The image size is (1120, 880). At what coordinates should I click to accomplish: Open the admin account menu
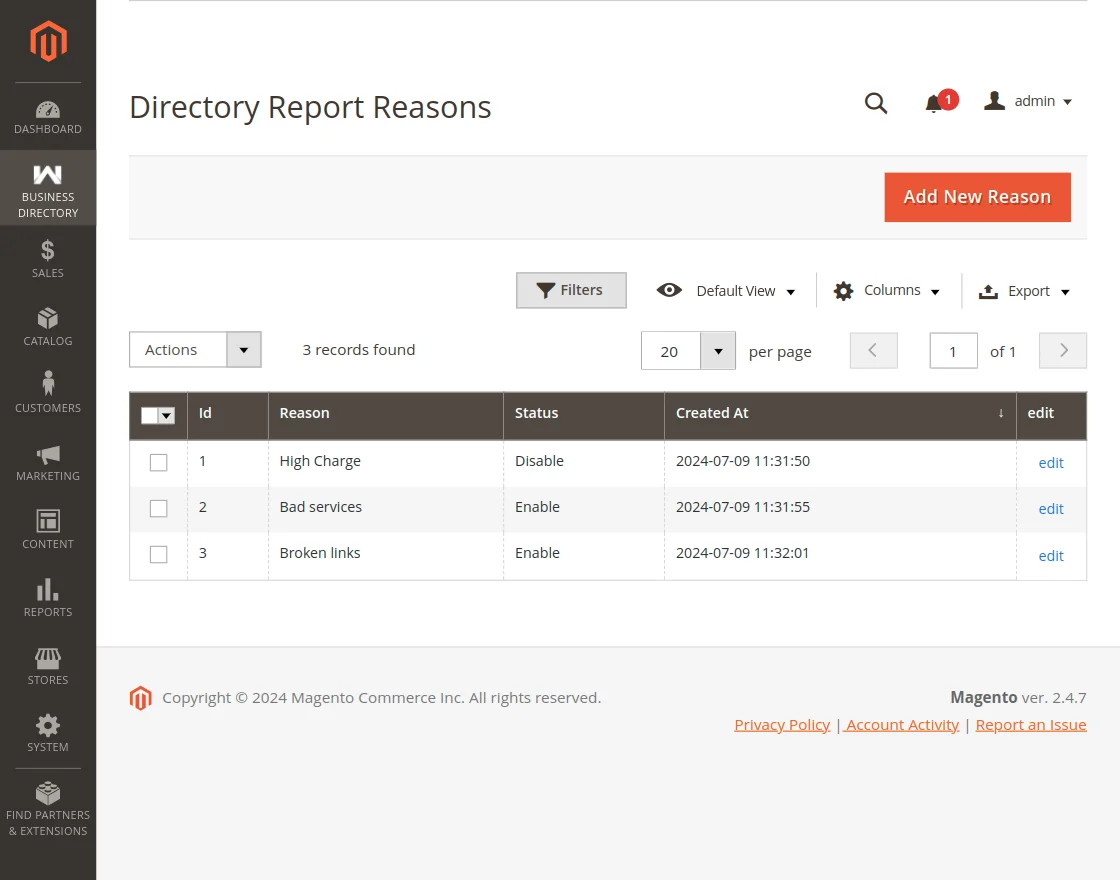pos(1028,101)
